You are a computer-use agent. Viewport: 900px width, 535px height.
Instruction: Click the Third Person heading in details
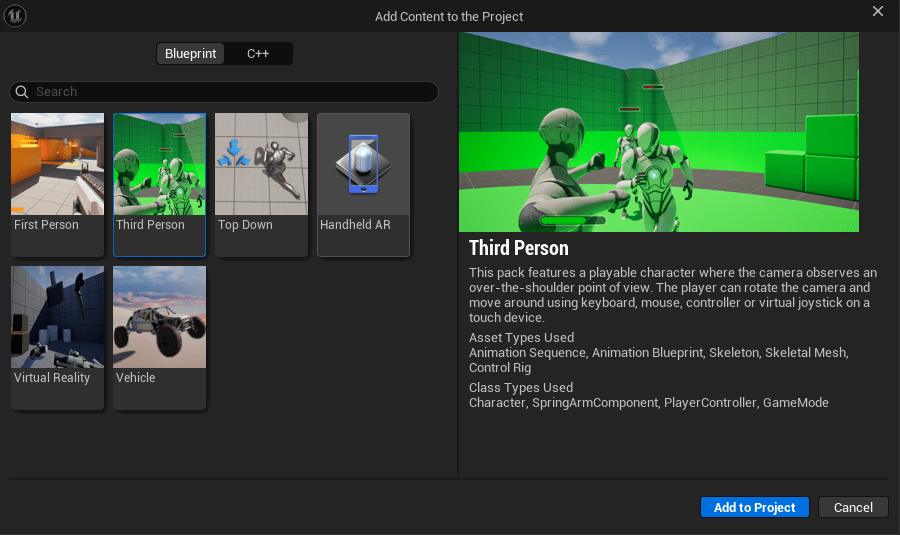(518, 248)
